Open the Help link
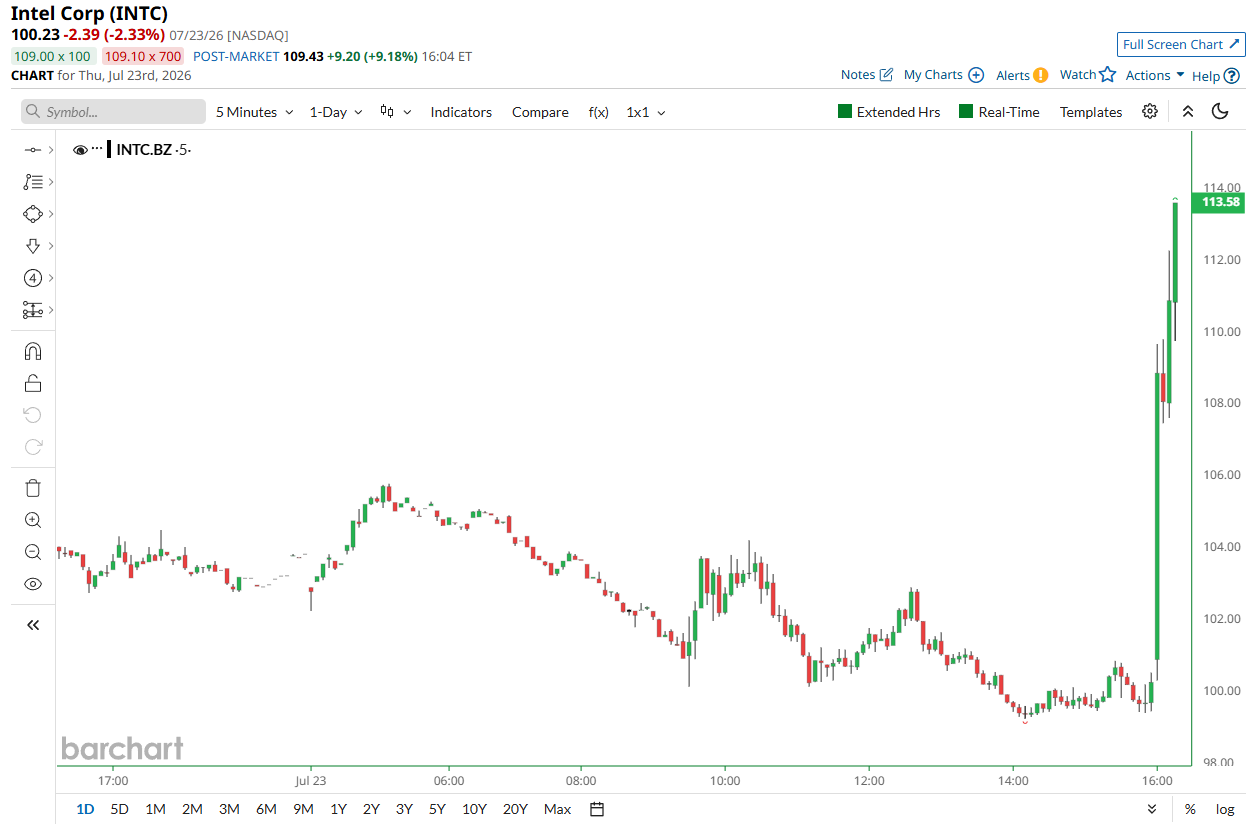Image resolution: width=1257 pixels, height=826 pixels. (x=1216, y=75)
